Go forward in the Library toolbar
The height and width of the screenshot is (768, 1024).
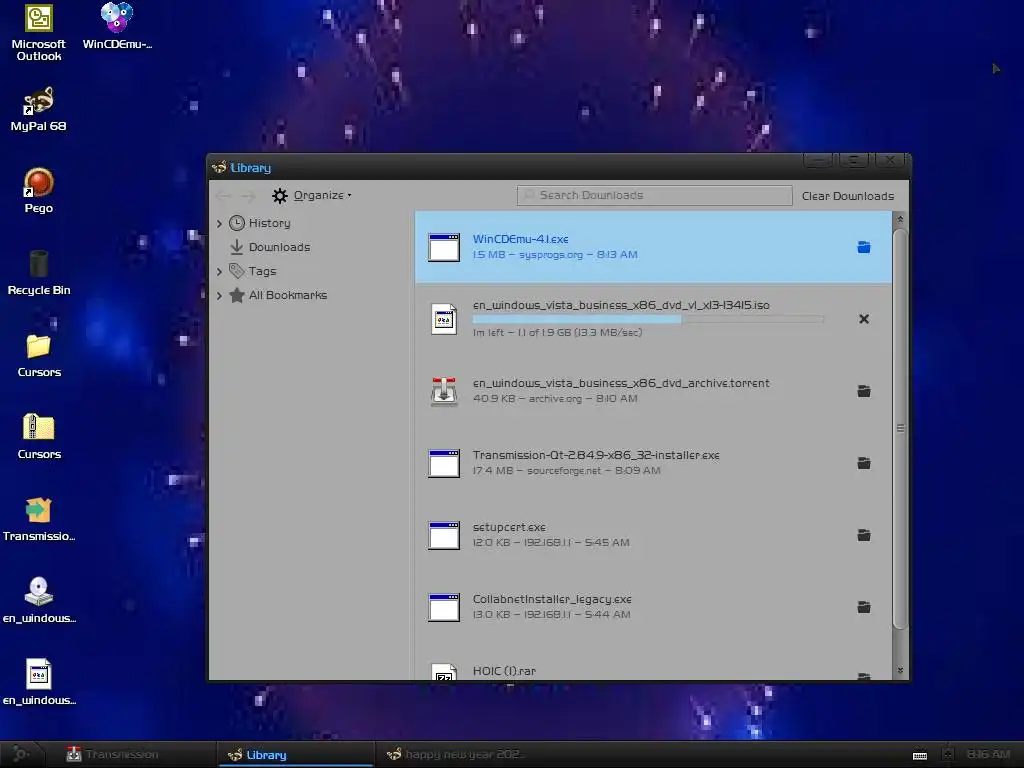[x=247, y=195]
